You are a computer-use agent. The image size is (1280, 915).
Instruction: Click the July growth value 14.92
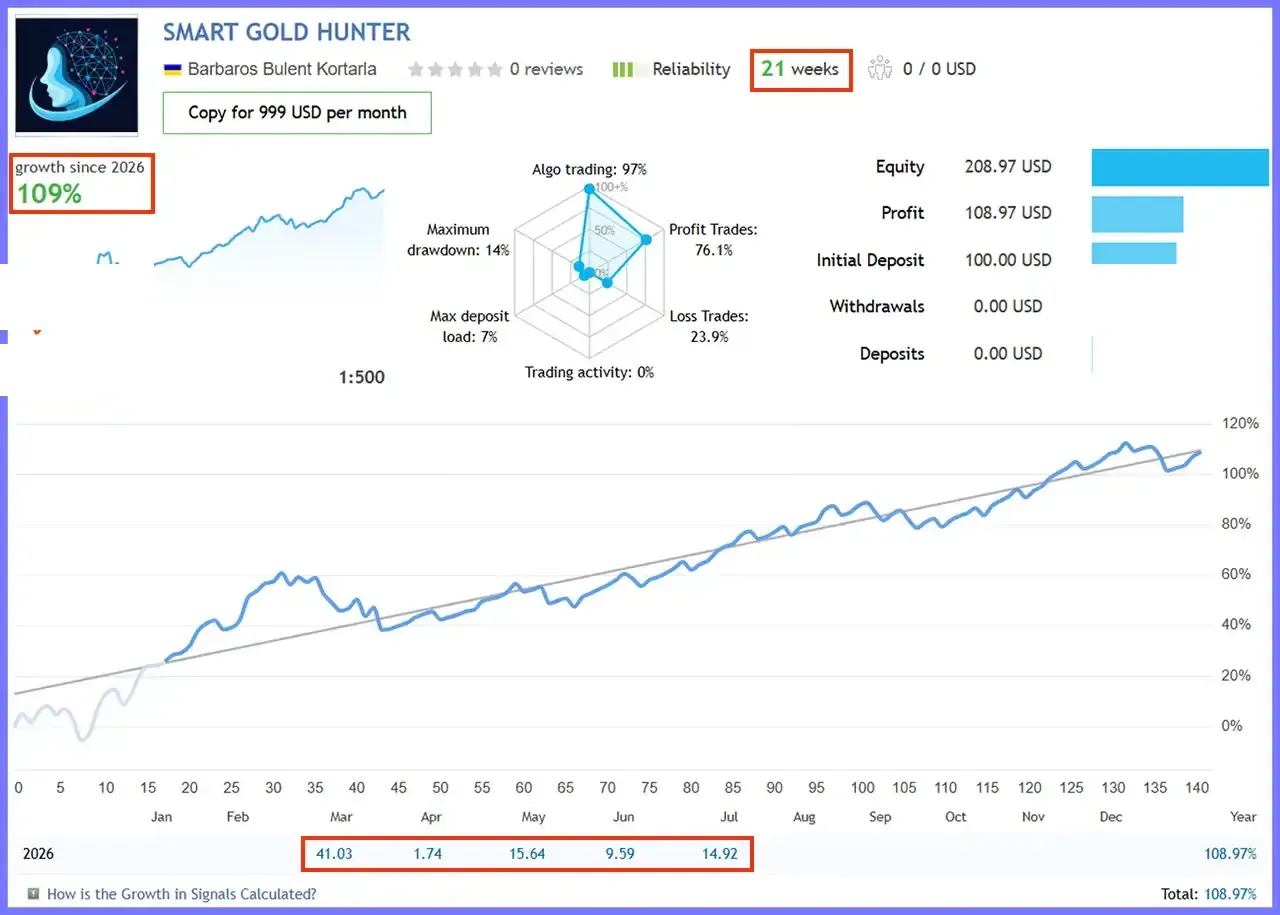click(719, 854)
